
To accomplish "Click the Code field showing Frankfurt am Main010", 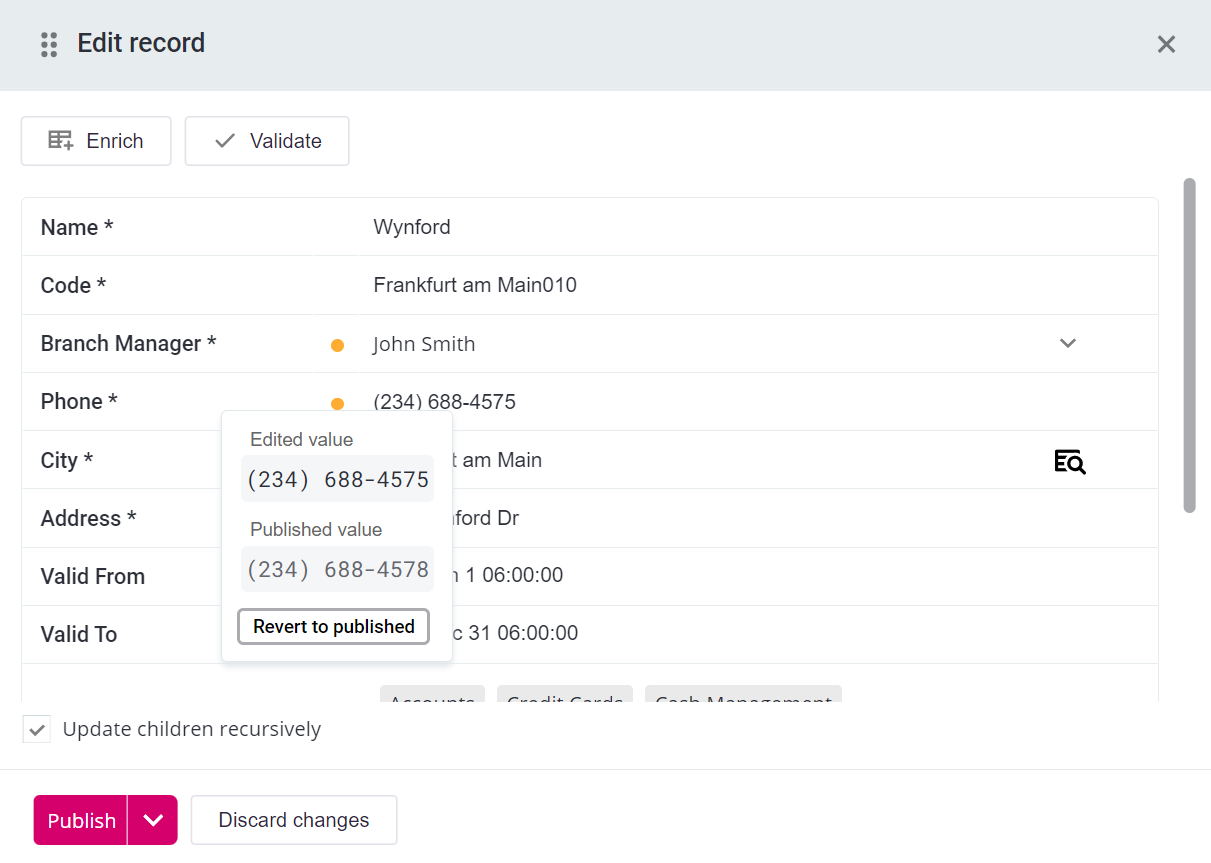I will 475,285.
